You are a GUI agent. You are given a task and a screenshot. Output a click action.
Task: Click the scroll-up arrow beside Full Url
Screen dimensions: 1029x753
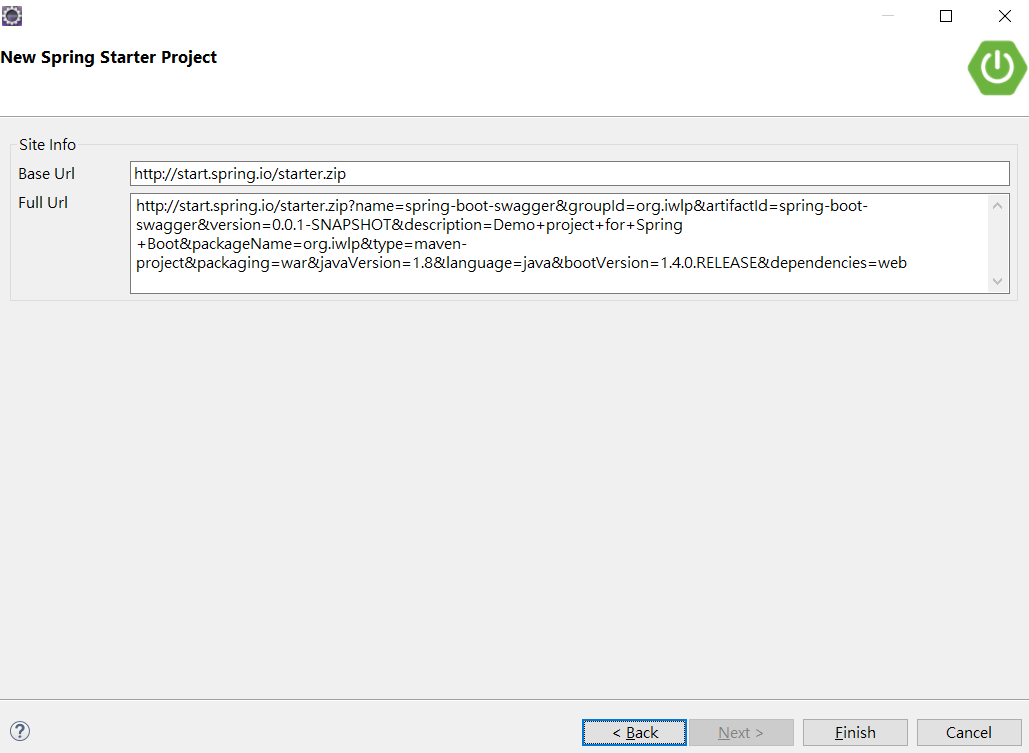997,204
